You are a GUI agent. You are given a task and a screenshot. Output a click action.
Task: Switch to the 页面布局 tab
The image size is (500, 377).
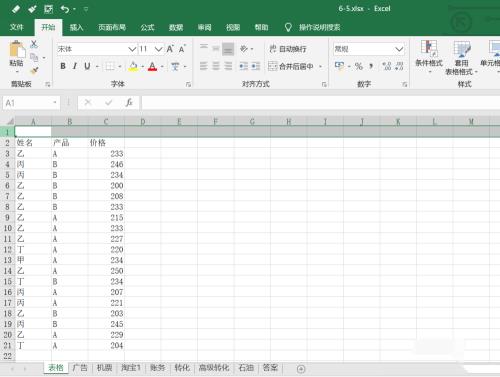click(112, 27)
